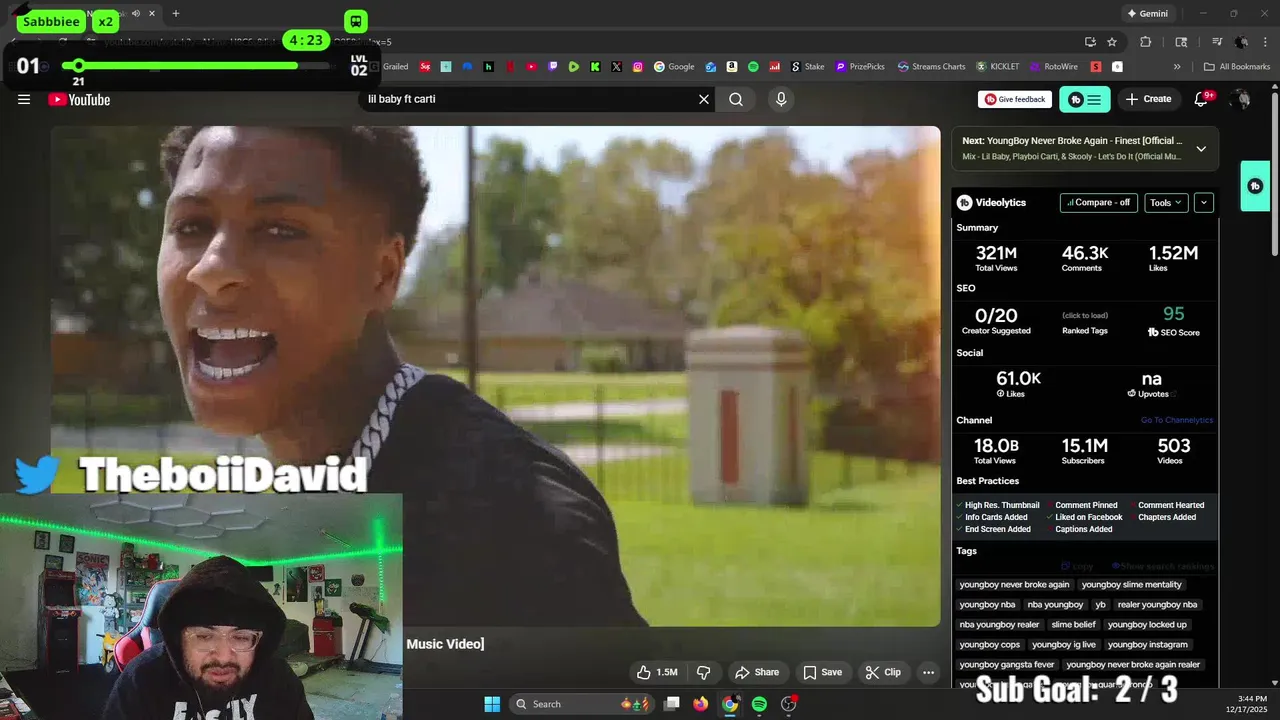This screenshot has height=720, width=1280.
Task: Follow the Go To Channelytics link
Action: [1177, 420]
